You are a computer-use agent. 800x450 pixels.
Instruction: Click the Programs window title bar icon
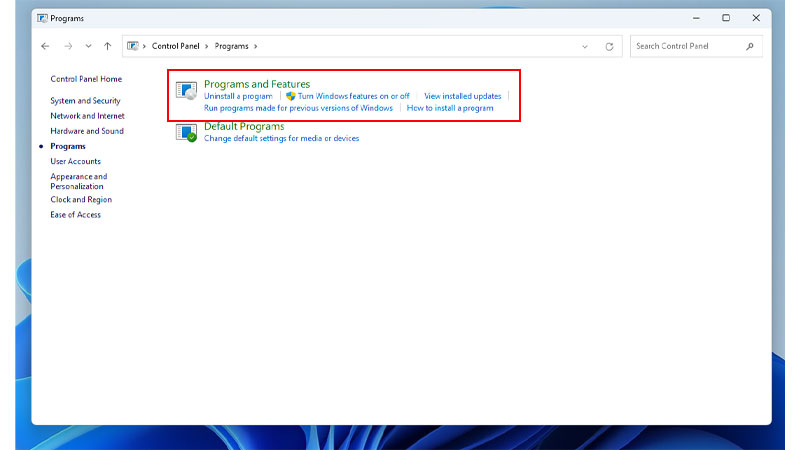[42, 18]
